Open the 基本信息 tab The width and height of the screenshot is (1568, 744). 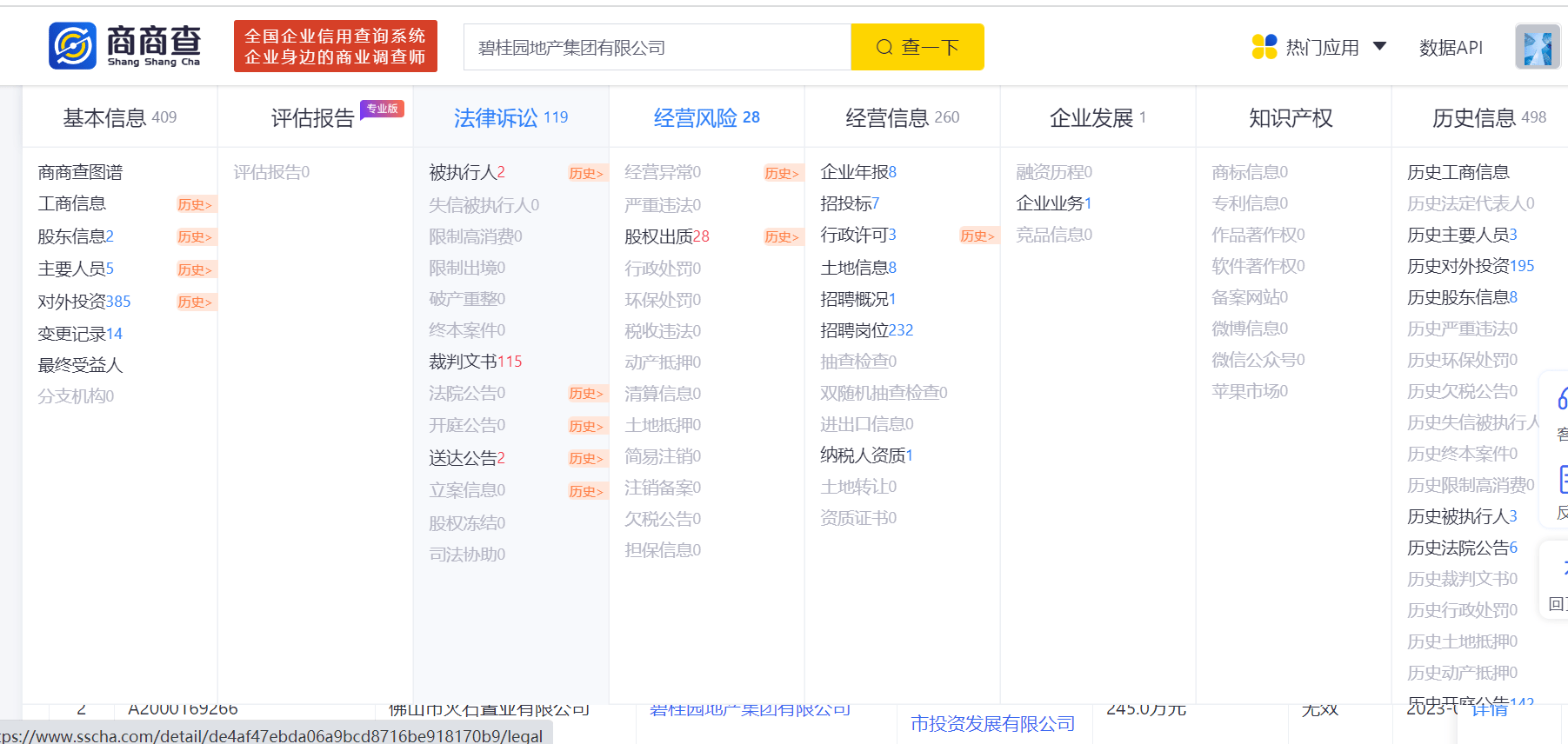[119, 117]
